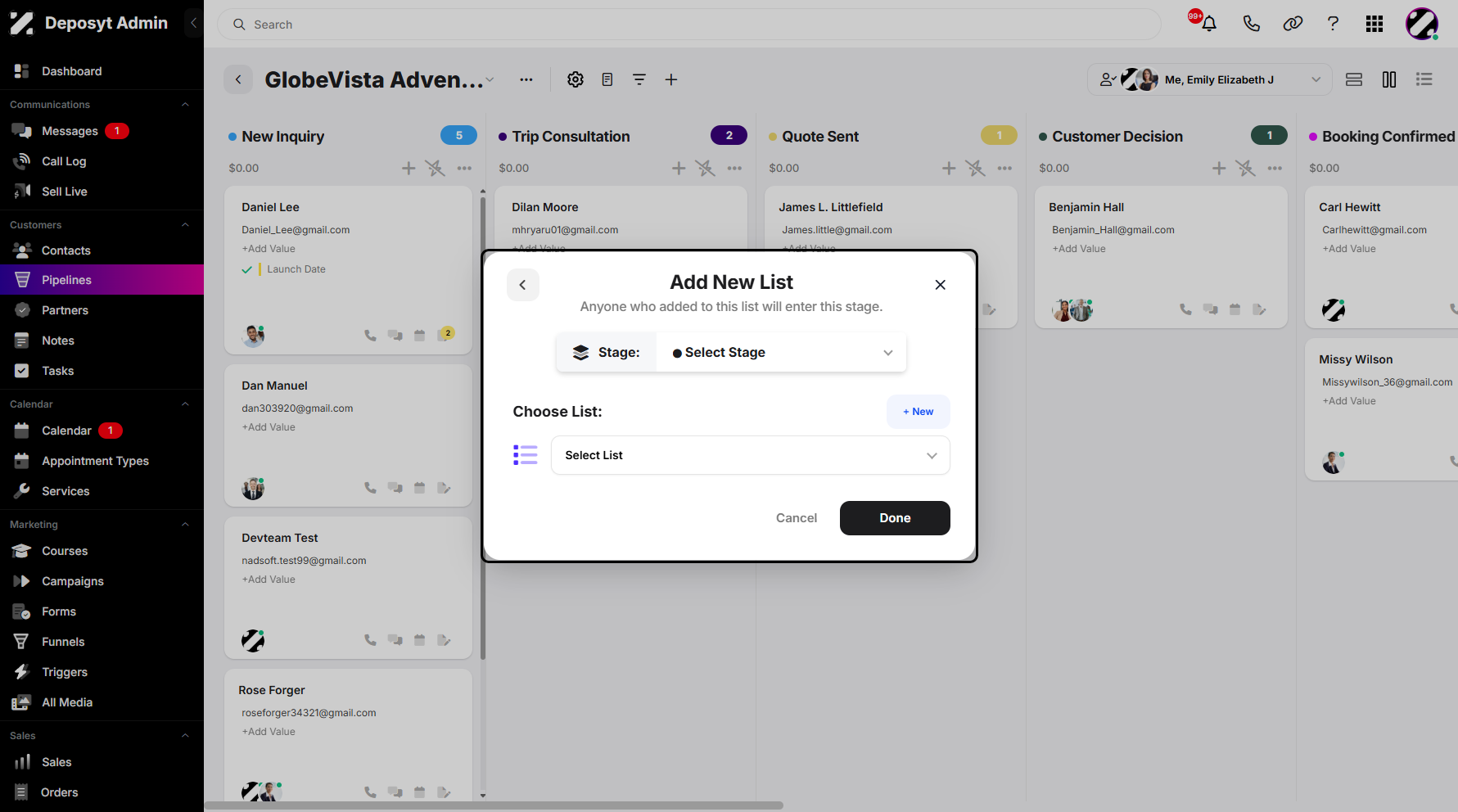1458x812 pixels.
Task: Click Cancel in Add New List dialog
Action: (797, 518)
